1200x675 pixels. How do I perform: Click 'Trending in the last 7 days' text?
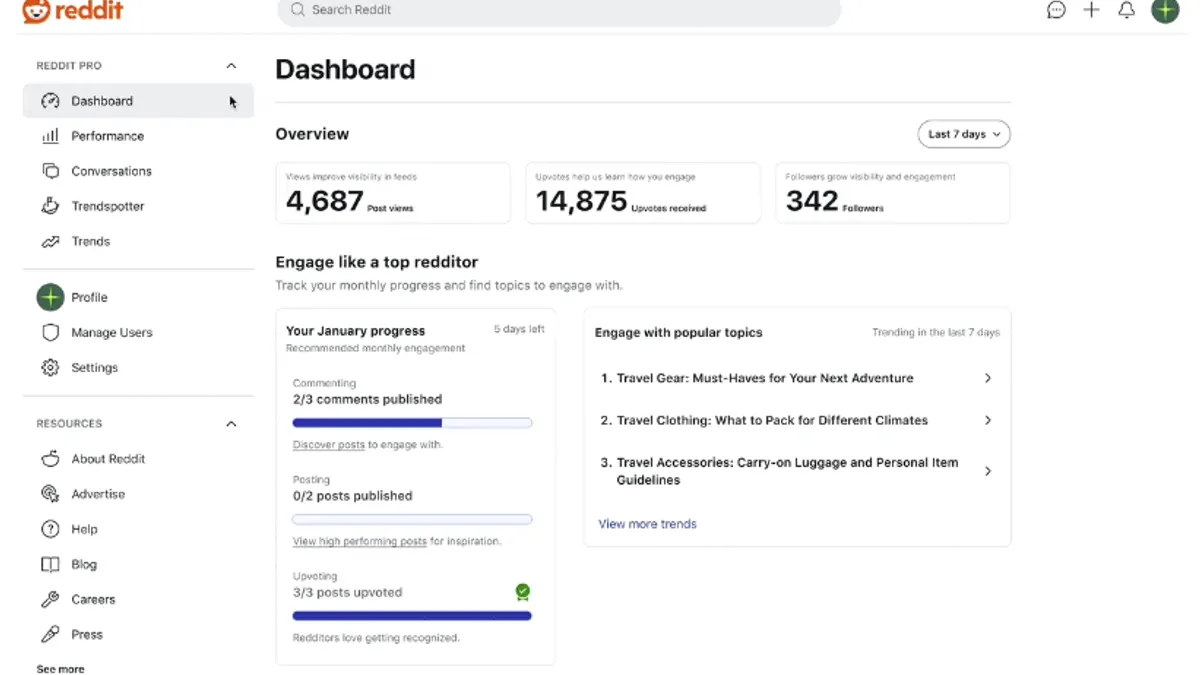click(x=936, y=332)
